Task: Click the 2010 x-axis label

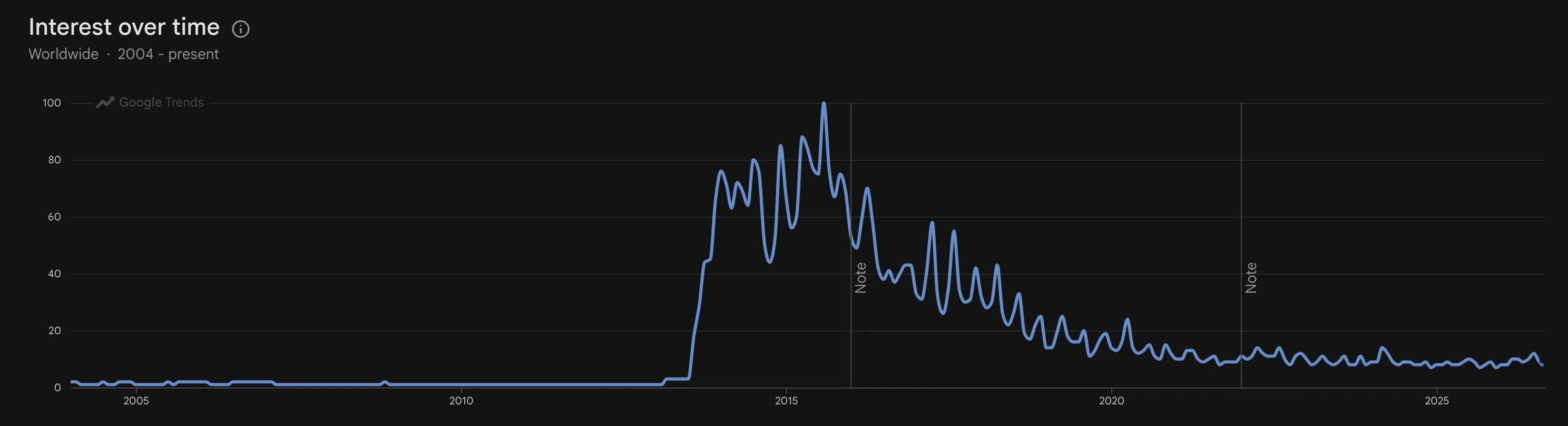Action: [461, 400]
